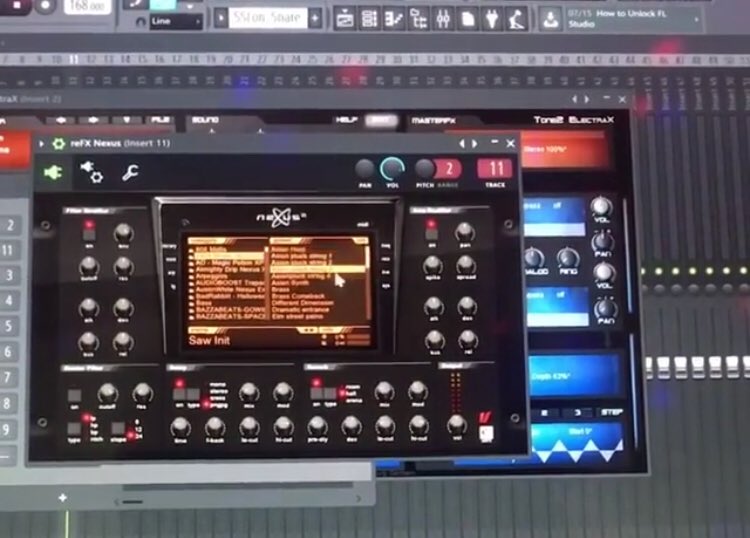
Task: Open the FILE menu in ElectraX
Action: pos(160,120)
